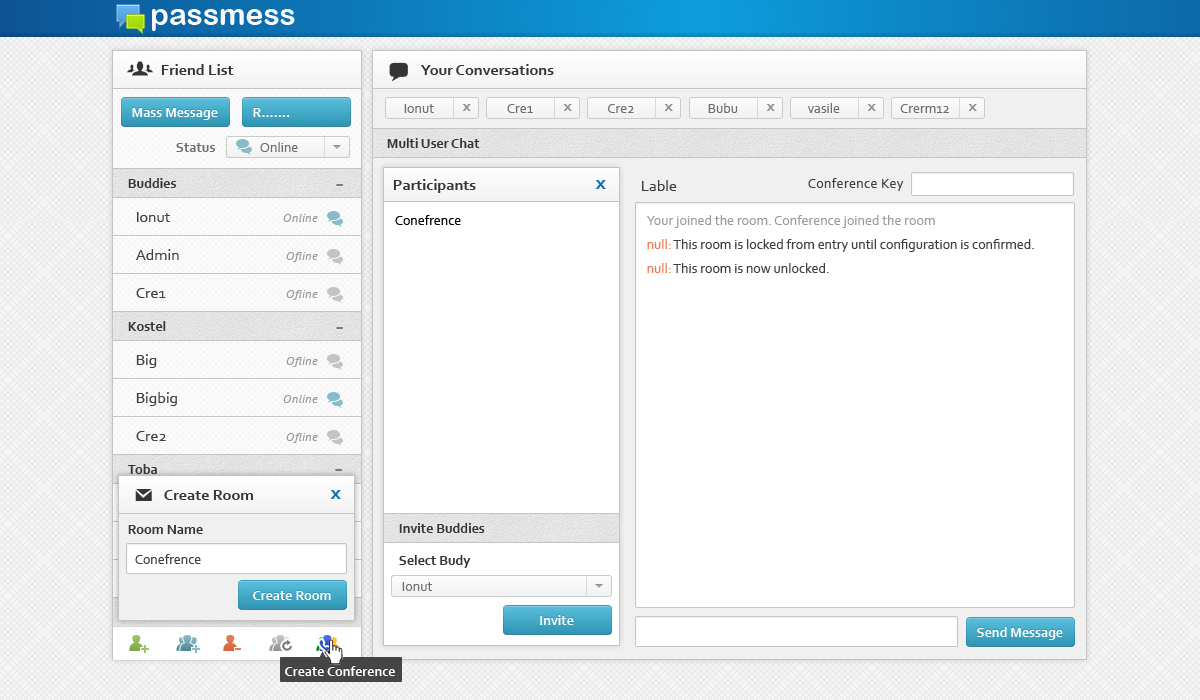Click the Create Conference icon
Image resolution: width=1200 pixels, height=700 pixels.
pyautogui.click(x=328, y=644)
